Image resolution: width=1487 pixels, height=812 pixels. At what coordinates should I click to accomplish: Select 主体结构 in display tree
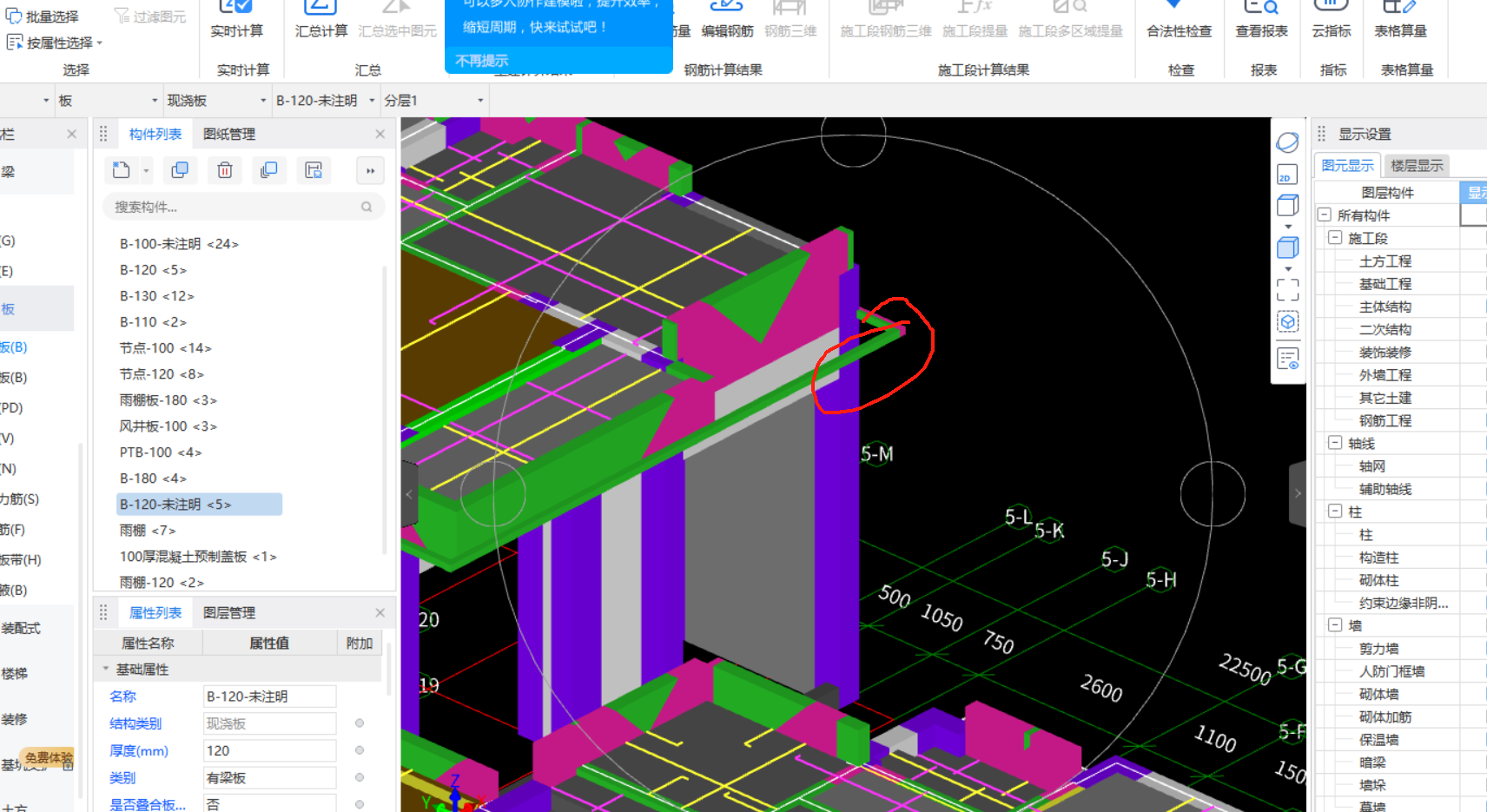(1385, 307)
